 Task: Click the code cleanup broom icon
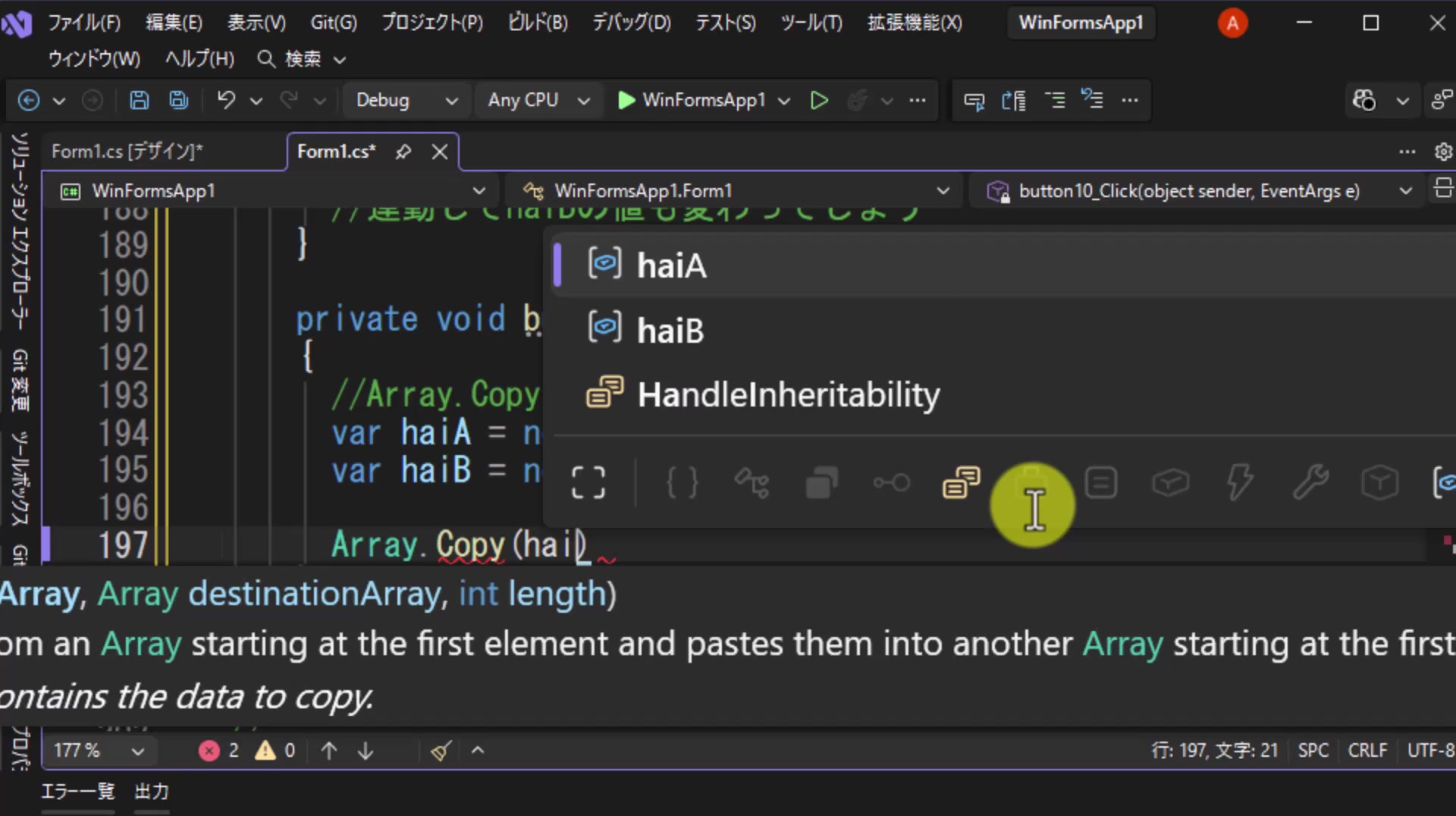tap(441, 751)
